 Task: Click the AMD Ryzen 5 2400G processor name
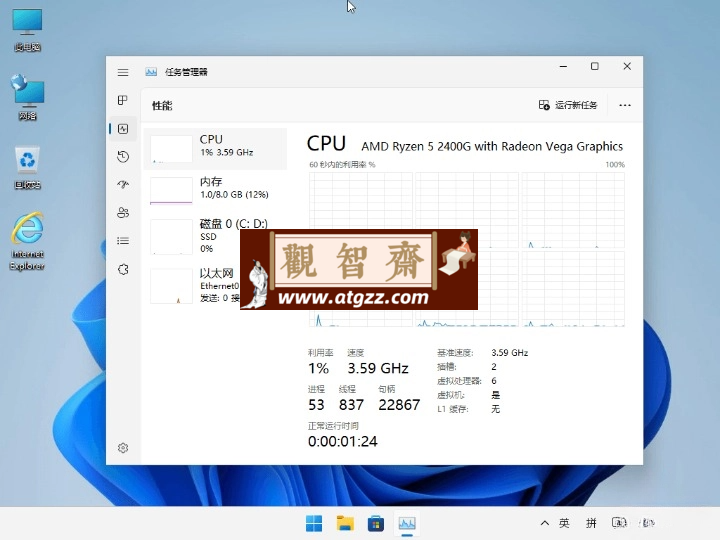pos(492,146)
